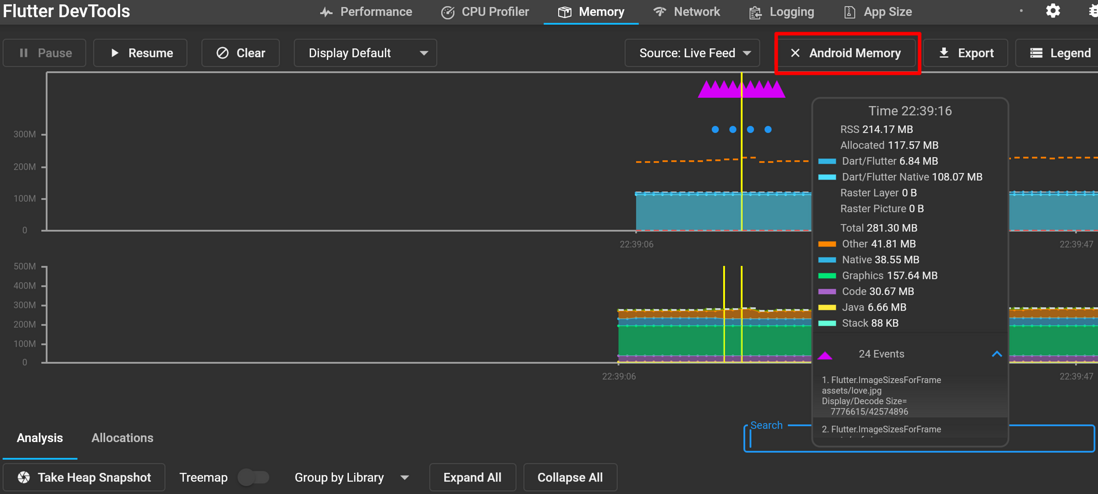The height and width of the screenshot is (494, 1098).
Task: Click the App Size file icon
Action: tap(849, 12)
